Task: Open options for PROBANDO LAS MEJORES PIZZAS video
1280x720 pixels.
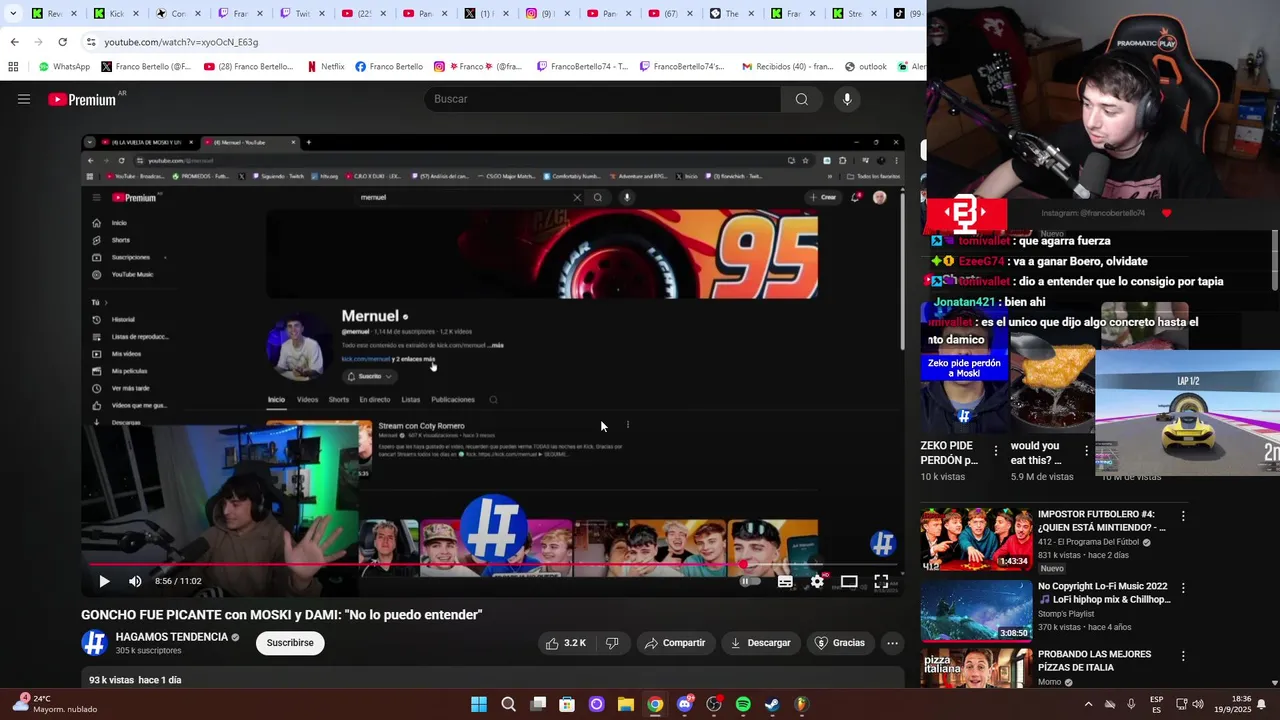Action: [x=1183, y=656]
